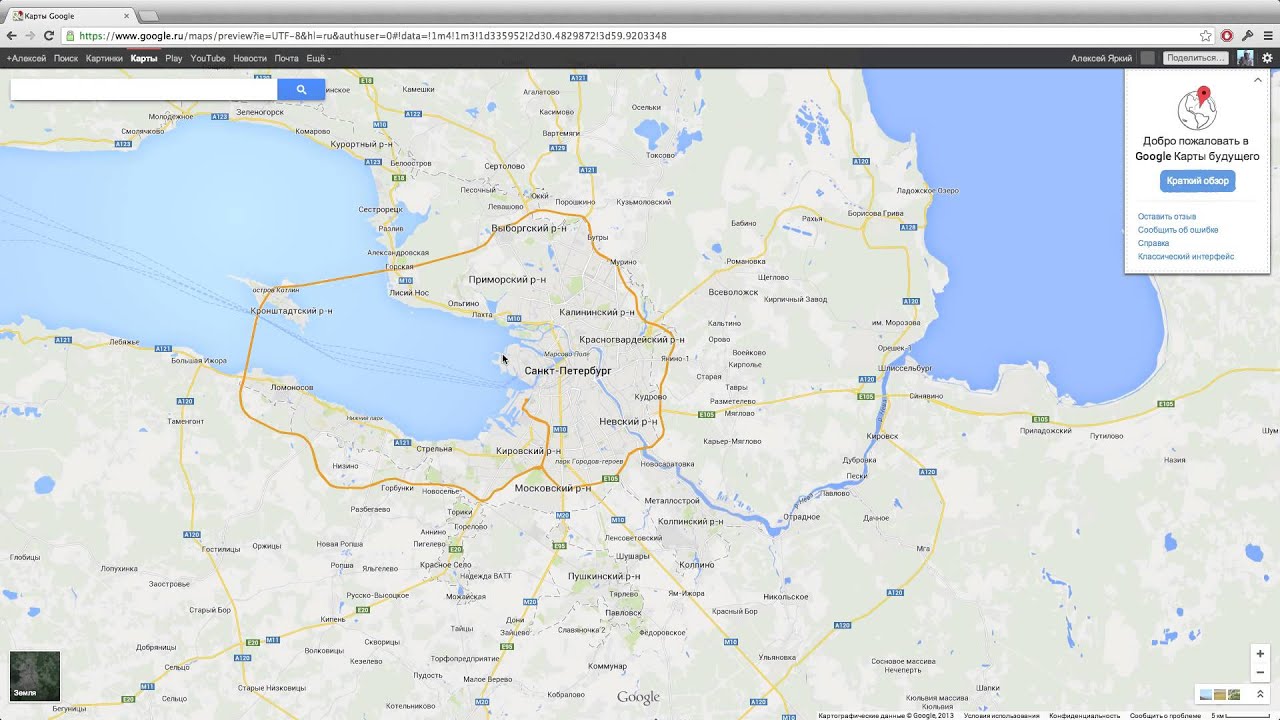Click the Приморский р-н label
This screenshot has height=720, width=1280.
coord(507,280)
